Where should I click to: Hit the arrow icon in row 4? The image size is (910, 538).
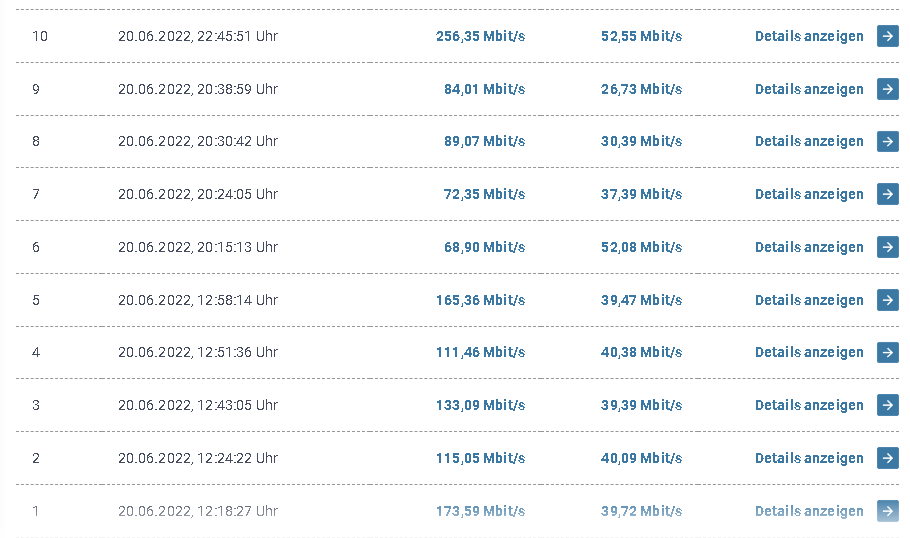[x=887, y=352]
